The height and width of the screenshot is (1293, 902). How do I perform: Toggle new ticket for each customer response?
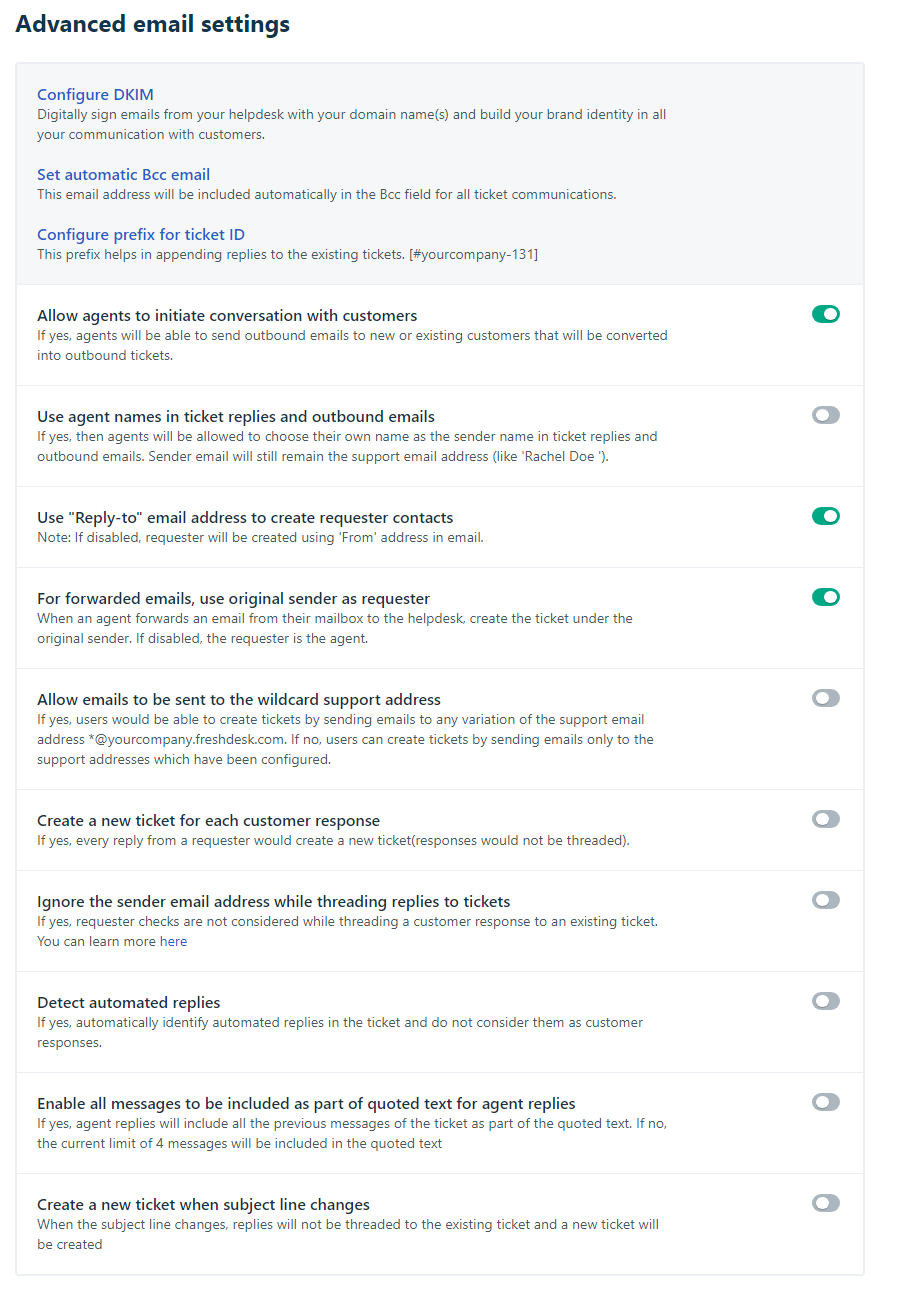coord(825,820)
